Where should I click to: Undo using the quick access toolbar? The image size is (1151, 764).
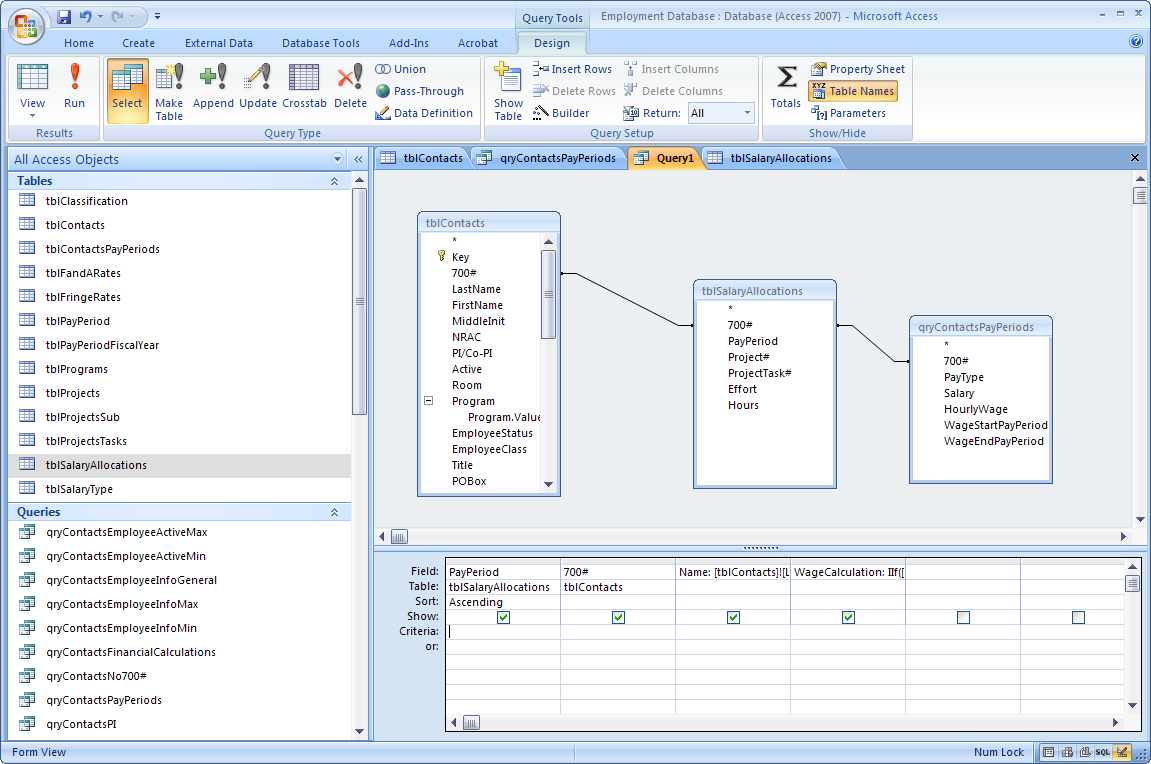coord(86,16)
